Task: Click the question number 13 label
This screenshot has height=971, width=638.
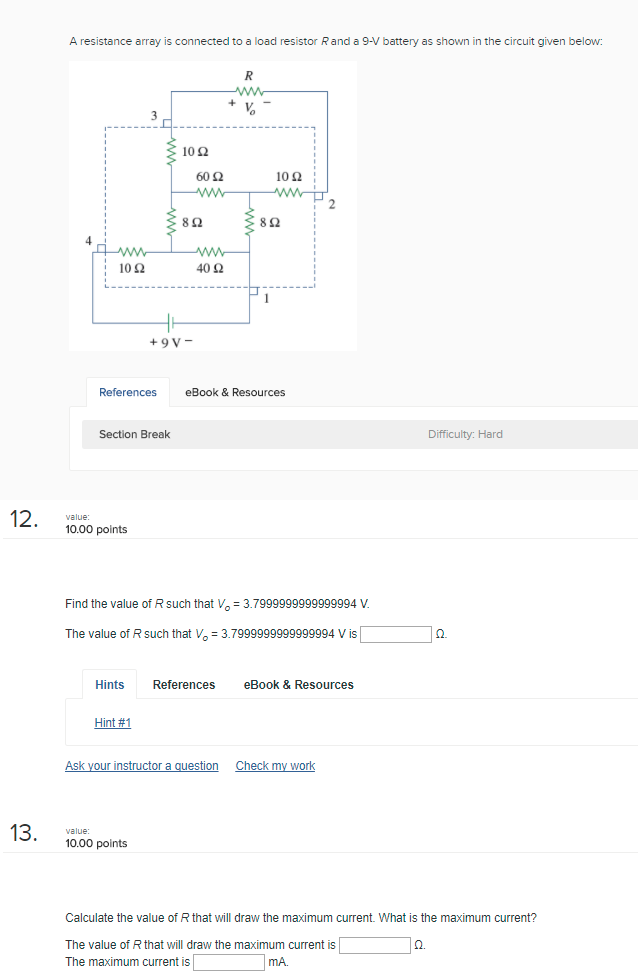Action: tap(23, 833)
